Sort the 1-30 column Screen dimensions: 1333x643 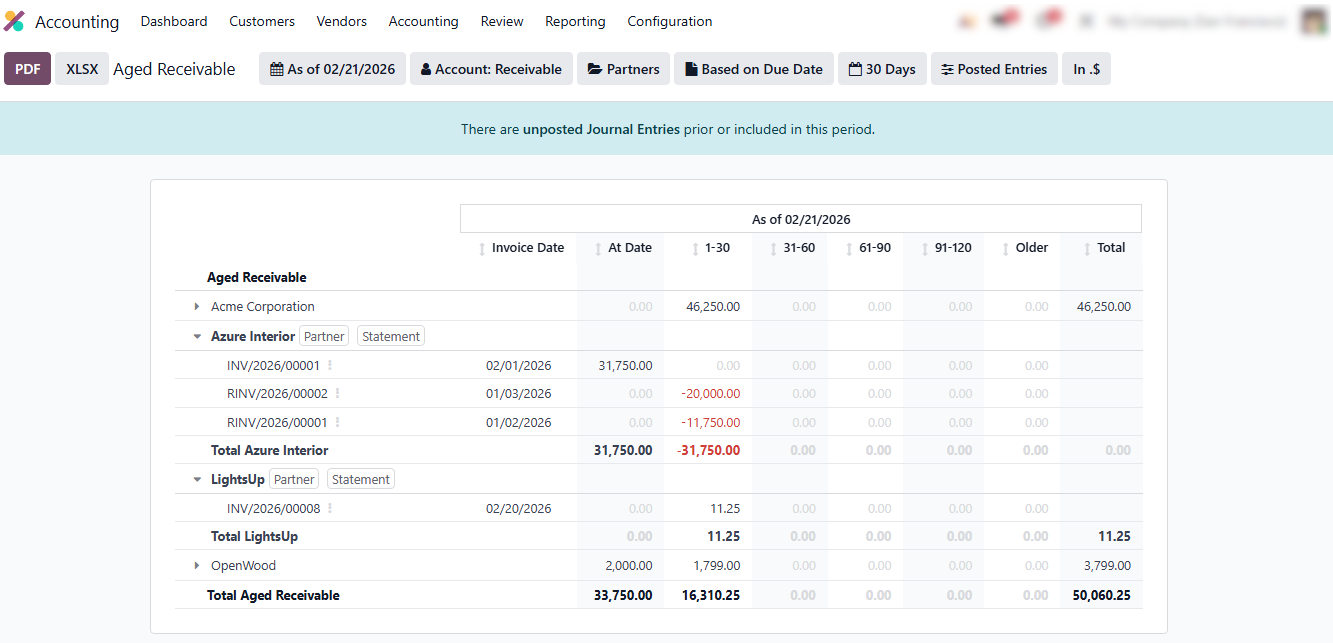coord(696,249)
